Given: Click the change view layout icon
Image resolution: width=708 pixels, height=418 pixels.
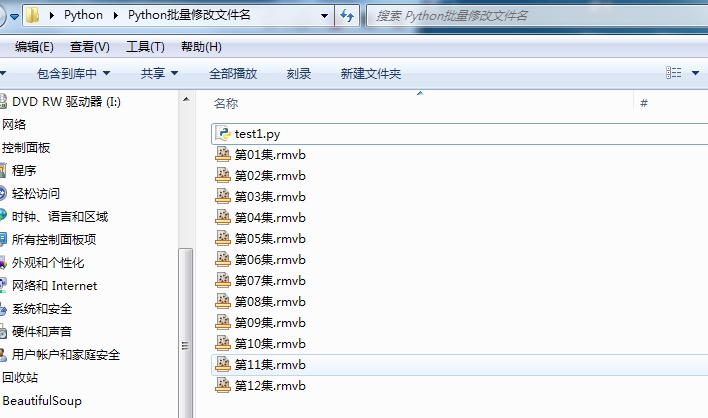Looking at the screenshot, I should [673, 73].
